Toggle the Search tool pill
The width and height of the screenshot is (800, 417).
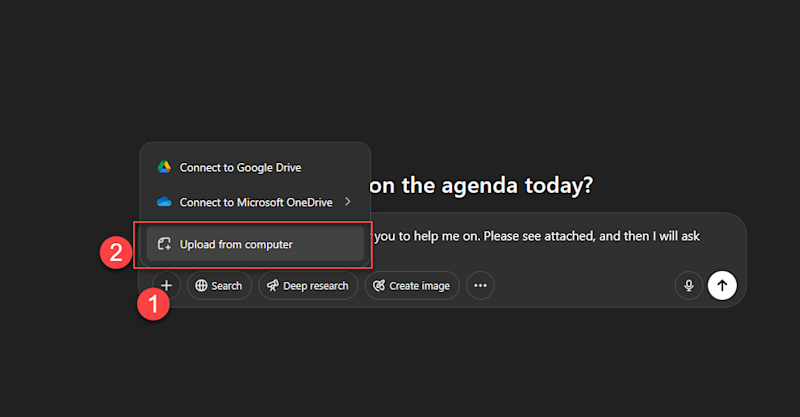219,285
